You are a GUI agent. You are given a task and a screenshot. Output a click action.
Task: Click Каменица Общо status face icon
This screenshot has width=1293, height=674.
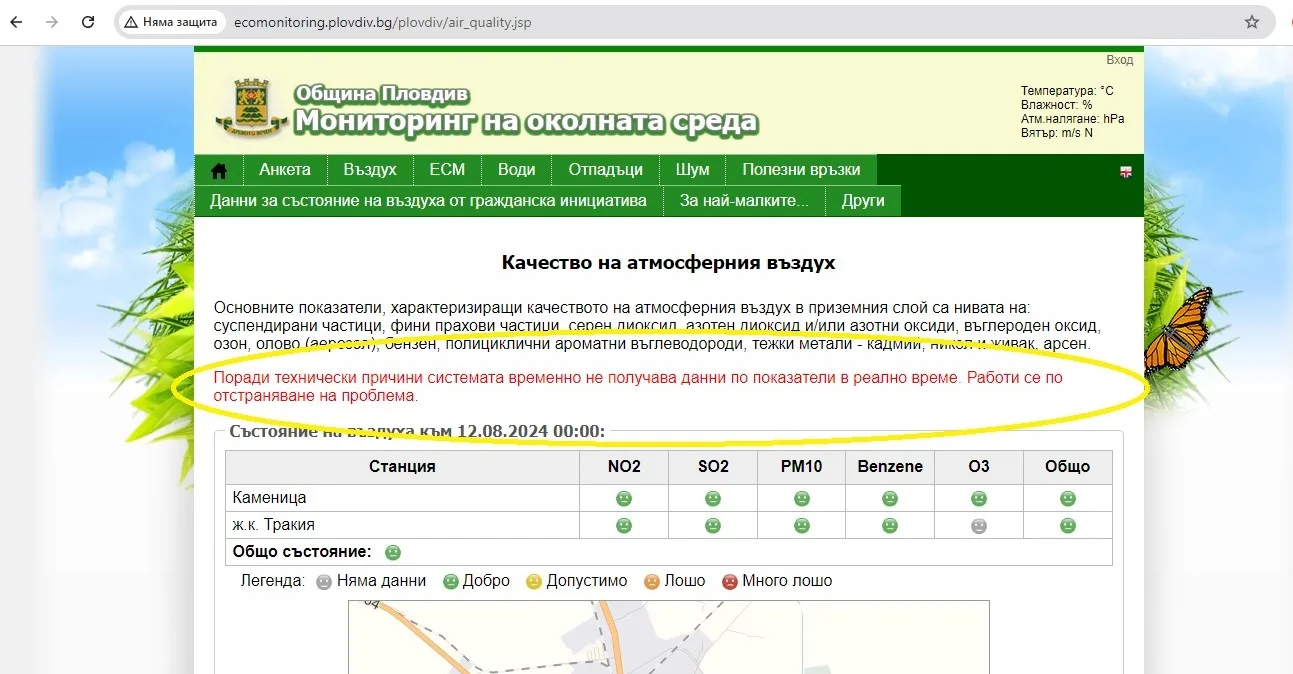[x=1067, y=498]
